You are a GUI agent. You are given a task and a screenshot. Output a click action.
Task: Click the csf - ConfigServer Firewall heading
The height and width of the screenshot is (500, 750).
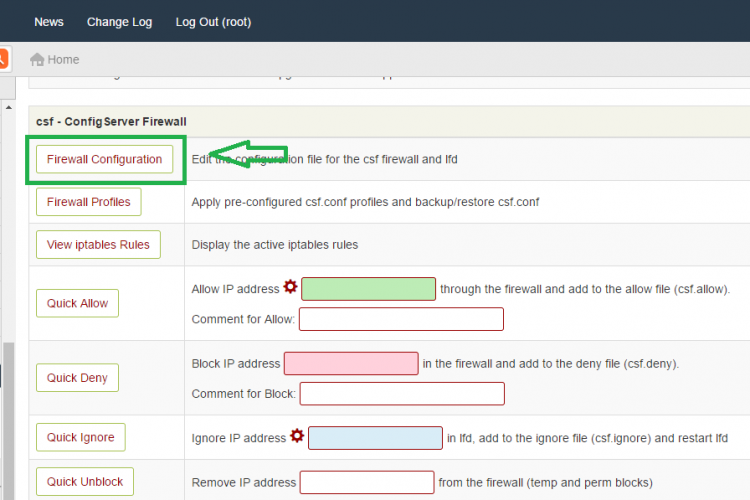[x=111, y=122]
